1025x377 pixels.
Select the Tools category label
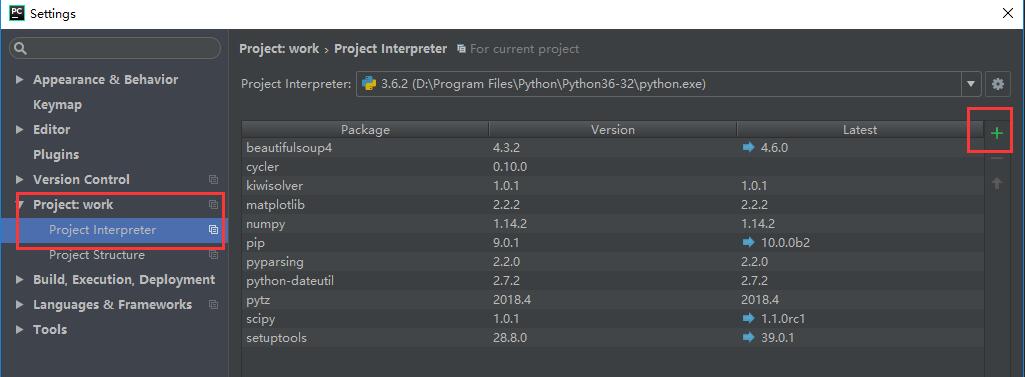point(50,329)
